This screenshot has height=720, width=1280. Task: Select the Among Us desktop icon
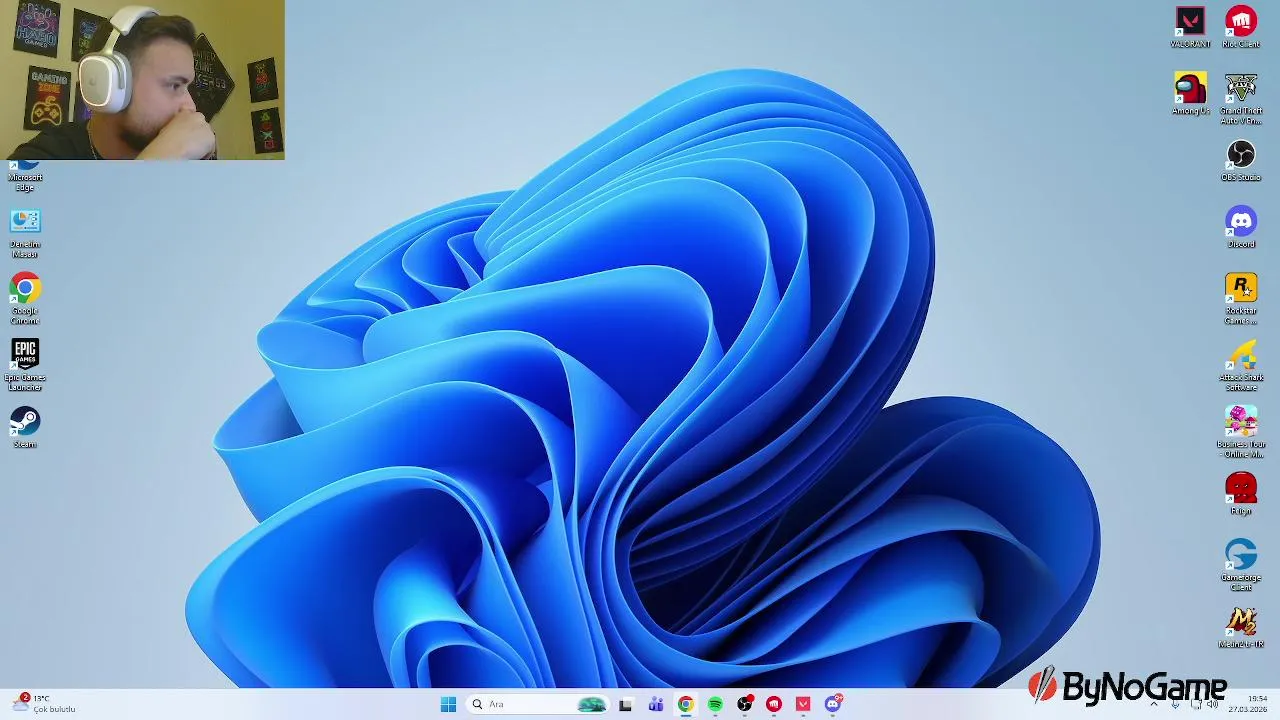point(1190,94)
